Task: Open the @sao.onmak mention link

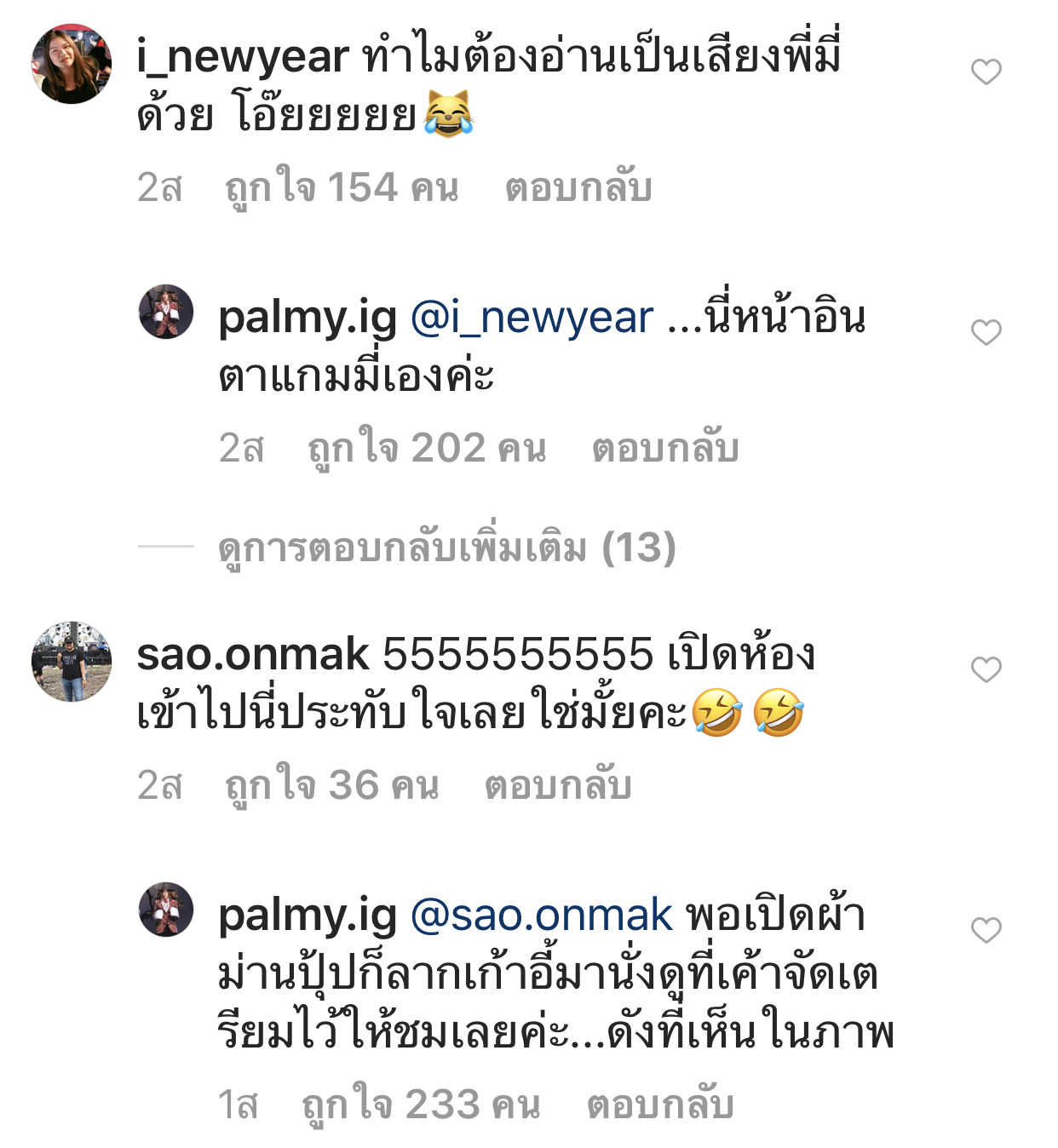Action: tap(542, 916)
